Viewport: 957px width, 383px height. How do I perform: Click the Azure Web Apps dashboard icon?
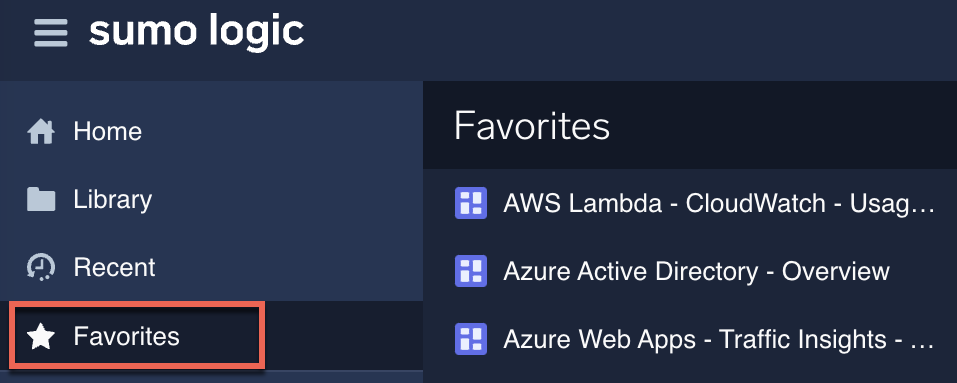point(471,339)
